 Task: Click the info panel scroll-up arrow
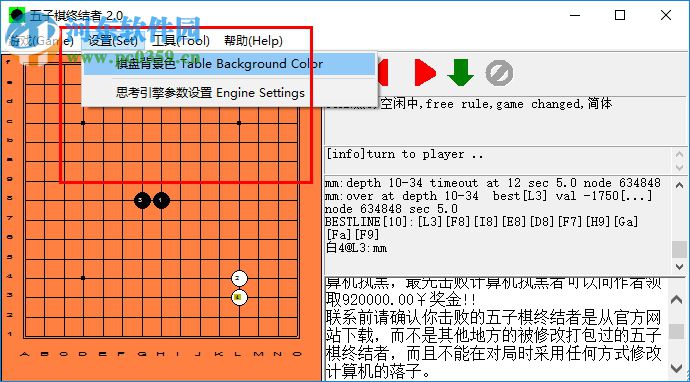(679, 155)
